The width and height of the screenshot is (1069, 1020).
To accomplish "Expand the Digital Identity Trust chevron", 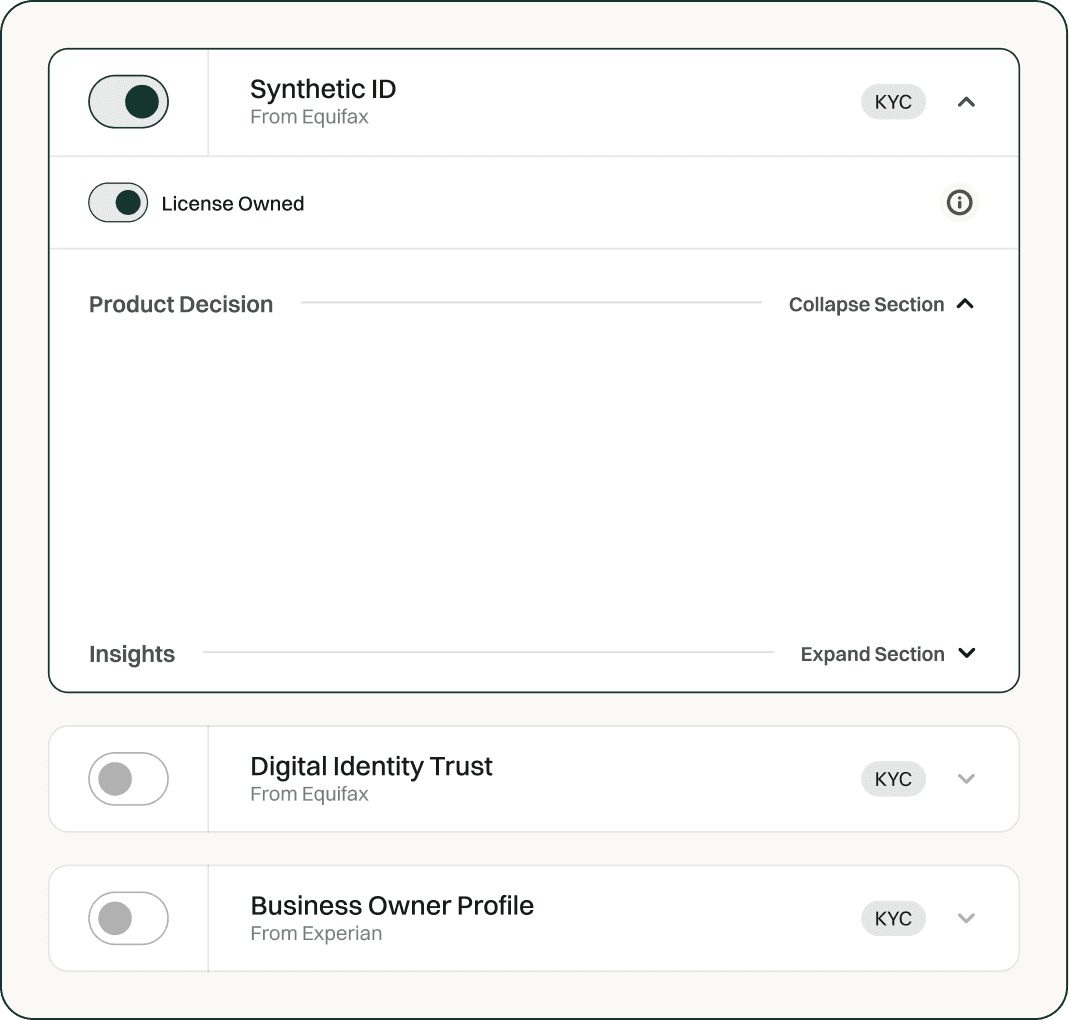I will (966, 779).
